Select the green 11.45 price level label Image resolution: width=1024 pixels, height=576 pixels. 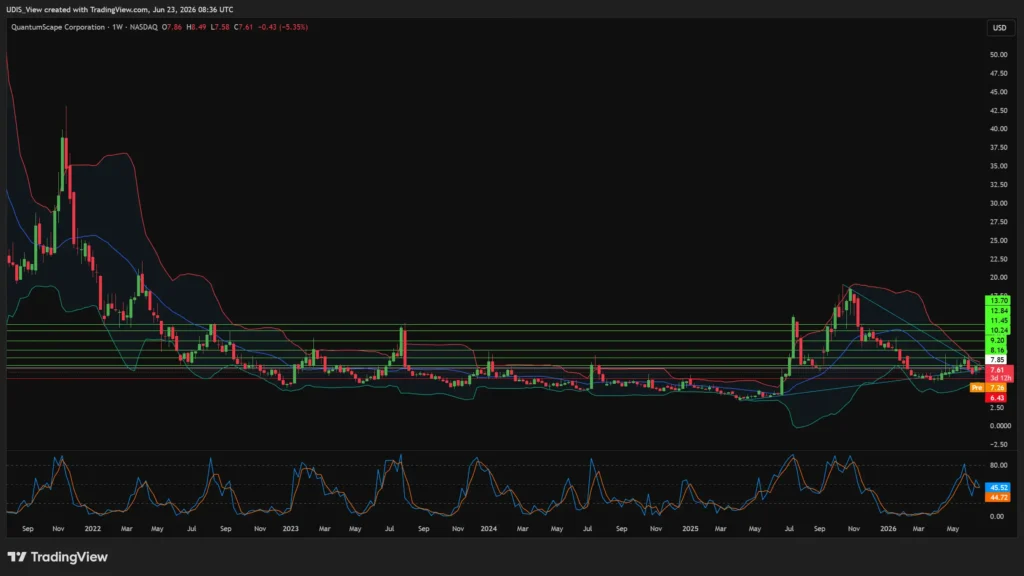pyautogui.click(x=998, y=321)
